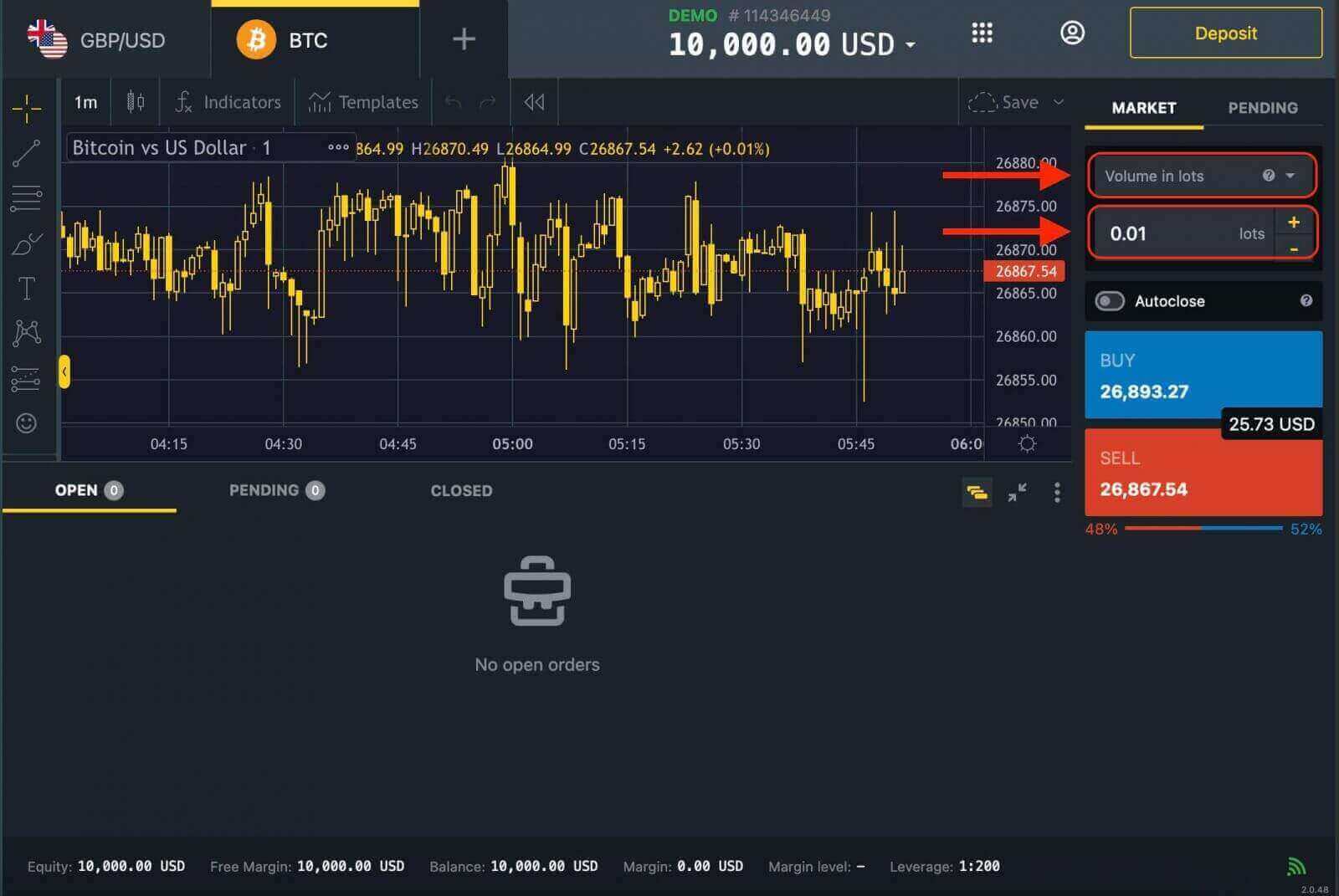The width and height of the screenshot is (1339, 896).
Task: Open the user profile icon
Action: coord(1072,33)
